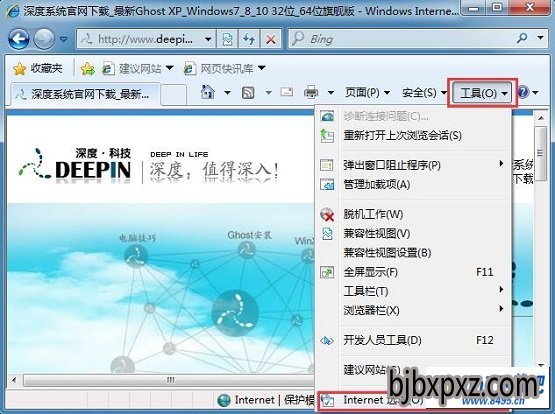Open the address bar URL dropdown arrow
The image size is (555, 414).
(208, 39)
